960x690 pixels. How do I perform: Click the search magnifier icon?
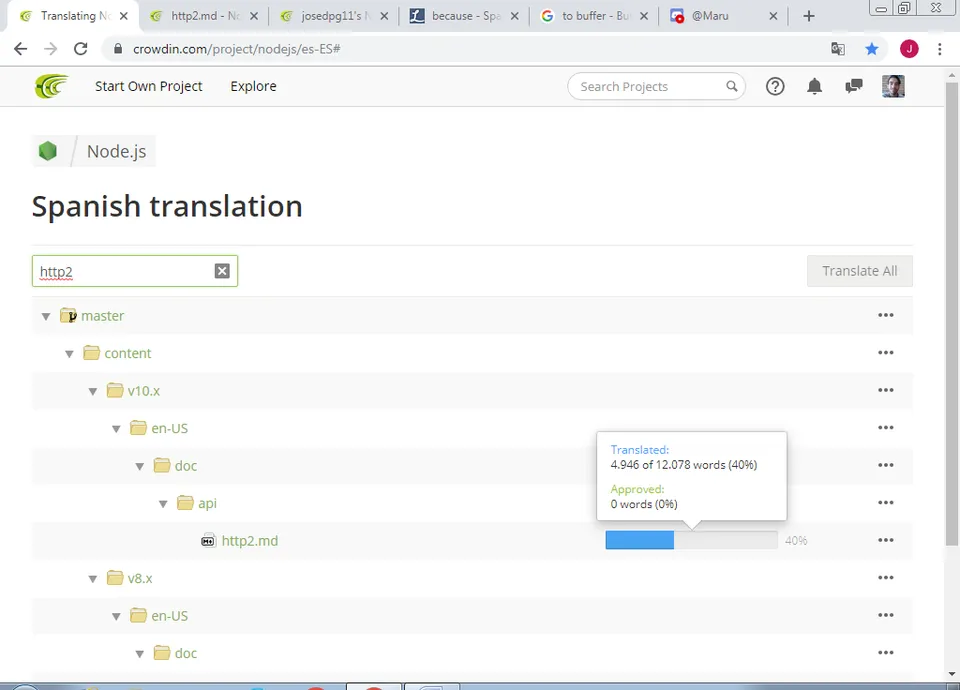tap(732, 86)
